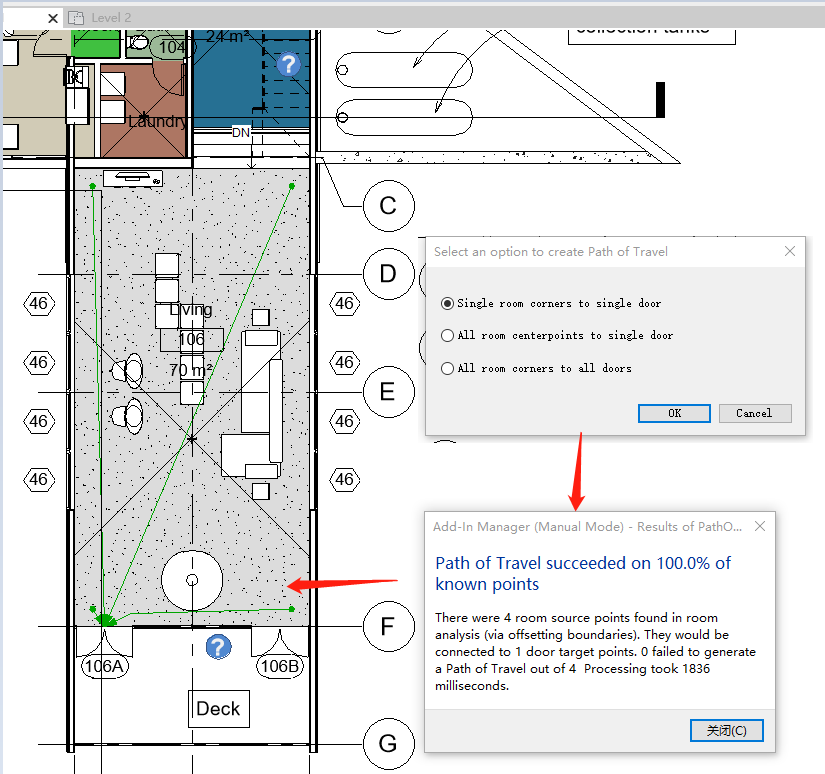Cancel the Path of Travel option dialog

coord(755,413)
